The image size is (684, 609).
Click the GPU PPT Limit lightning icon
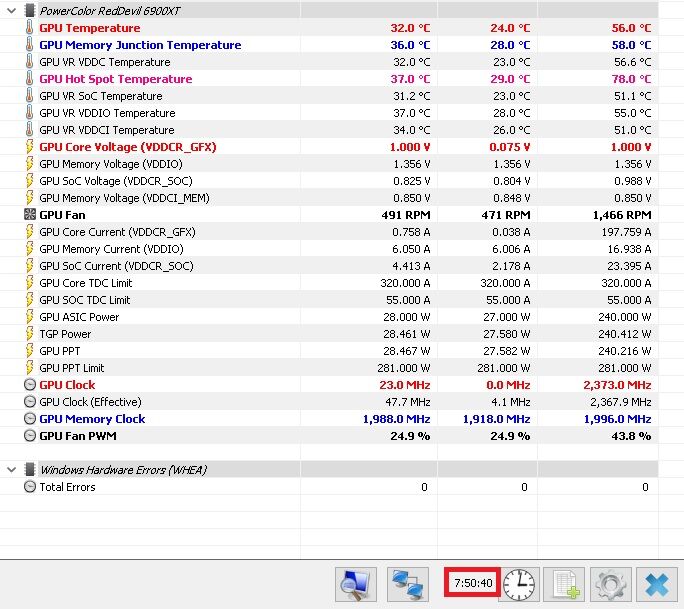coord(29,368)
